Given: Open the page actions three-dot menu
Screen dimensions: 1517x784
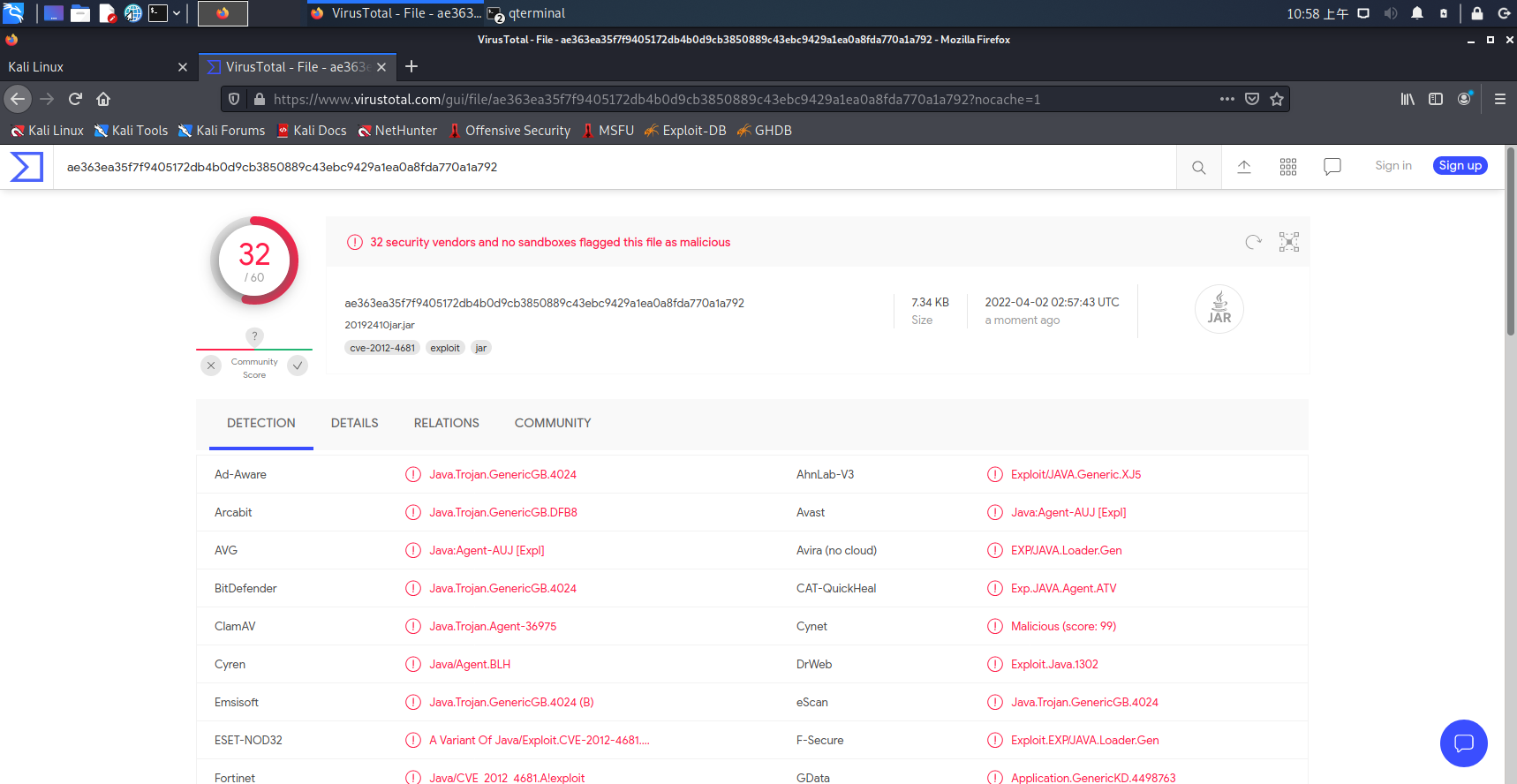Looking at the screenshot, I should click(1227, 99).
